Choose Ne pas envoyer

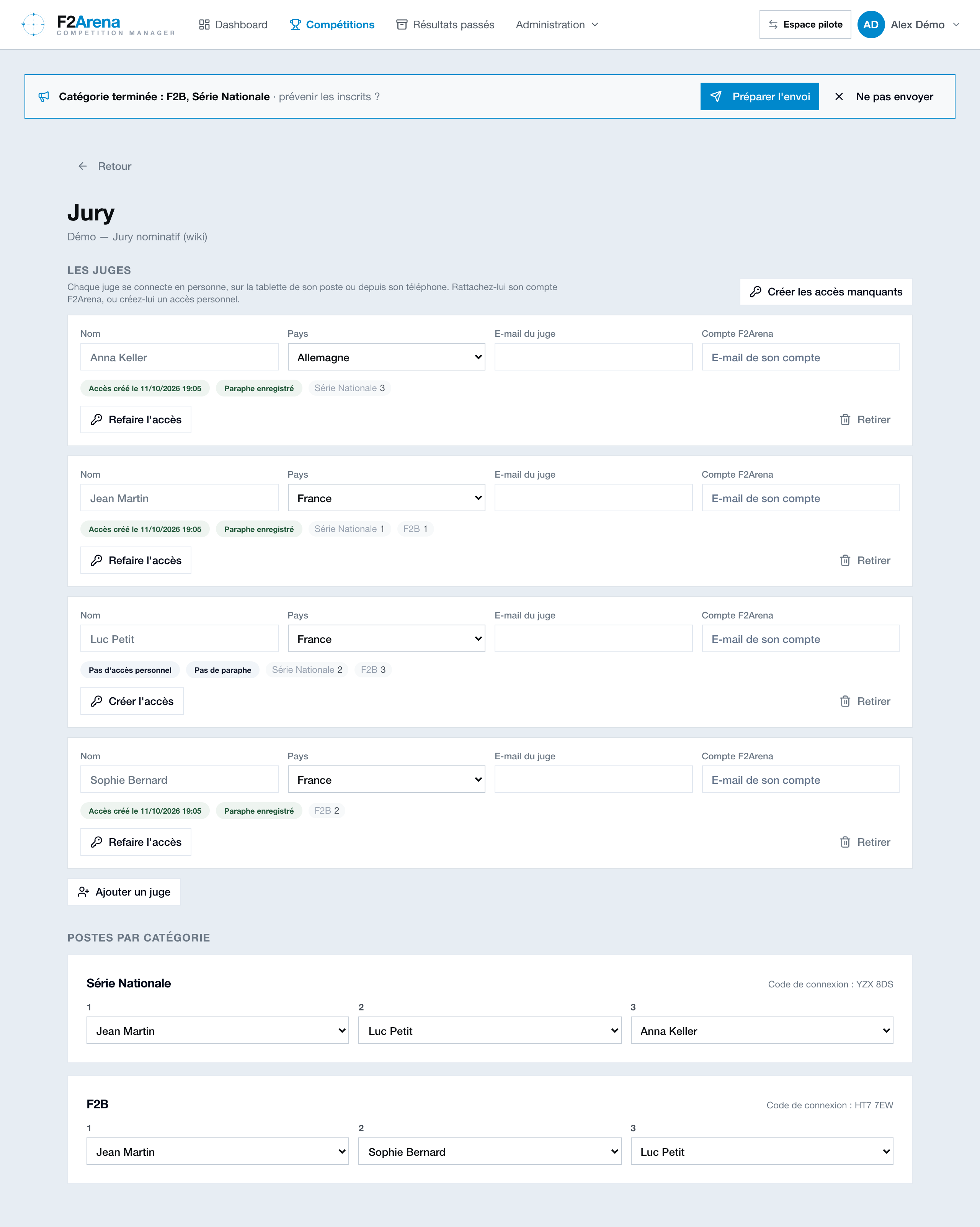click(884, 97)
